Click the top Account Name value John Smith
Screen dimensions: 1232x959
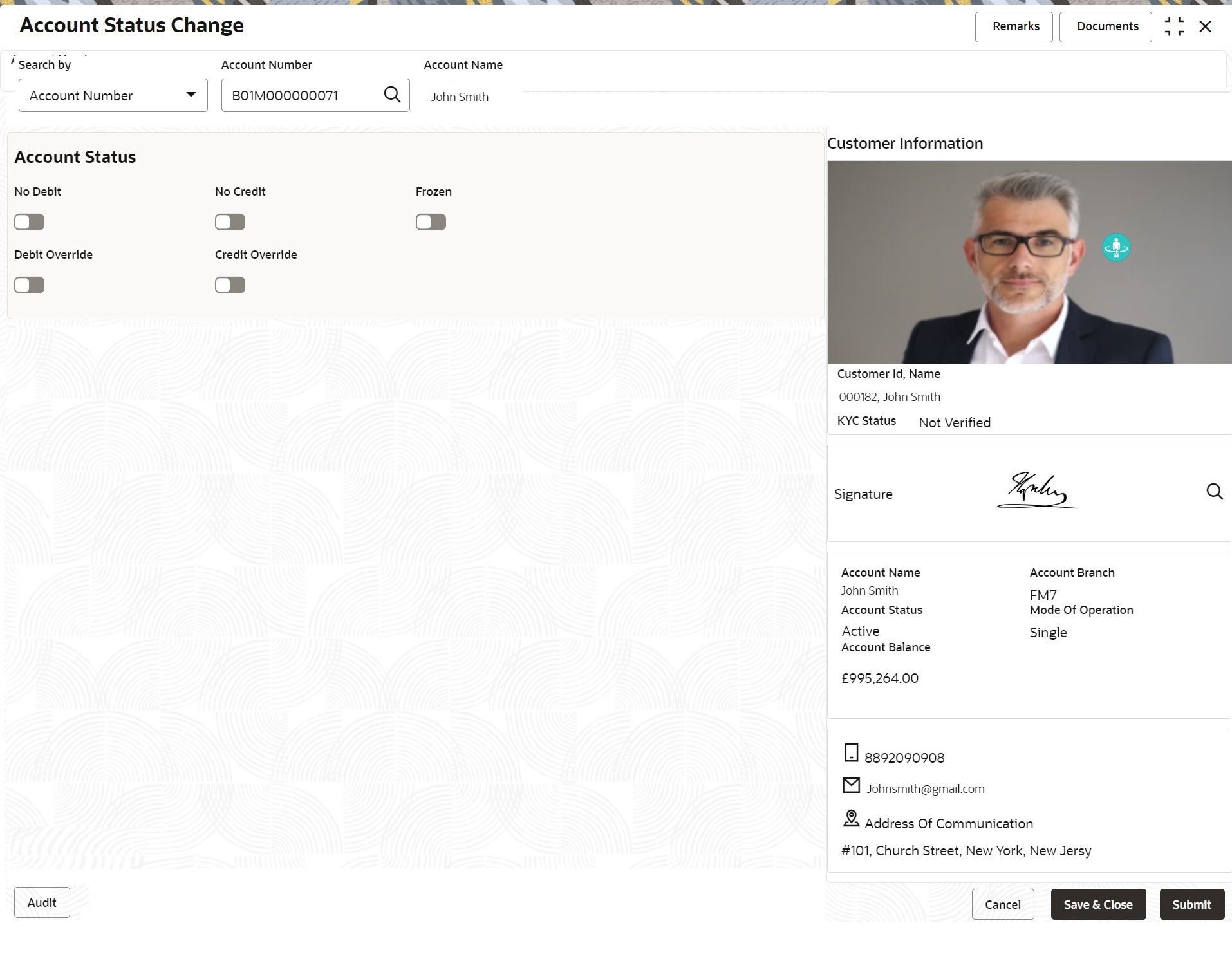point(460,97)
